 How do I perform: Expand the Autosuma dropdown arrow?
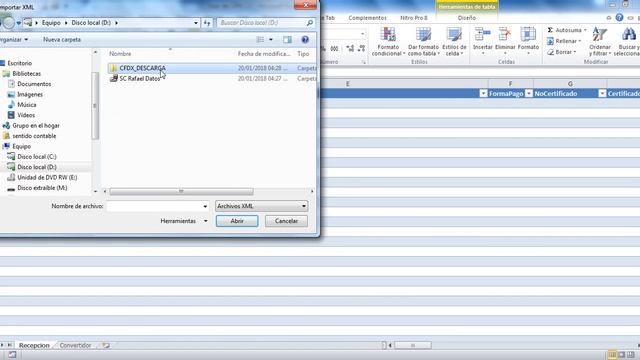click(x=585, y=30)
